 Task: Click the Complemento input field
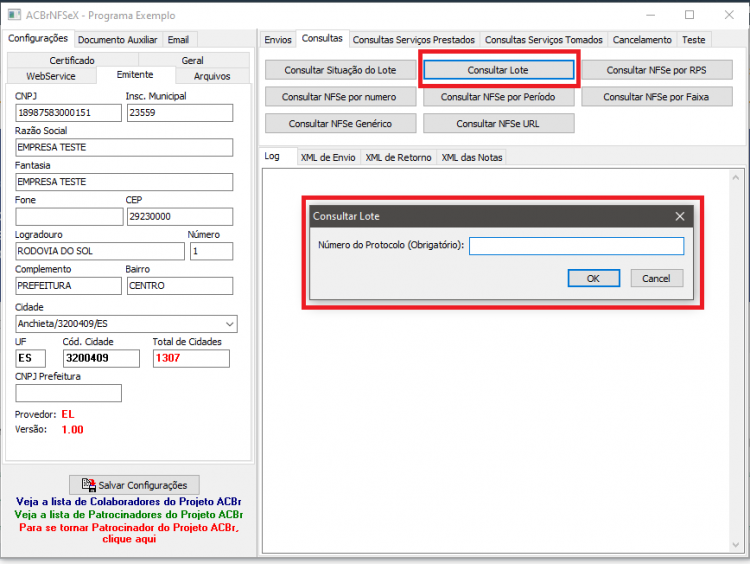click(68, 286)
